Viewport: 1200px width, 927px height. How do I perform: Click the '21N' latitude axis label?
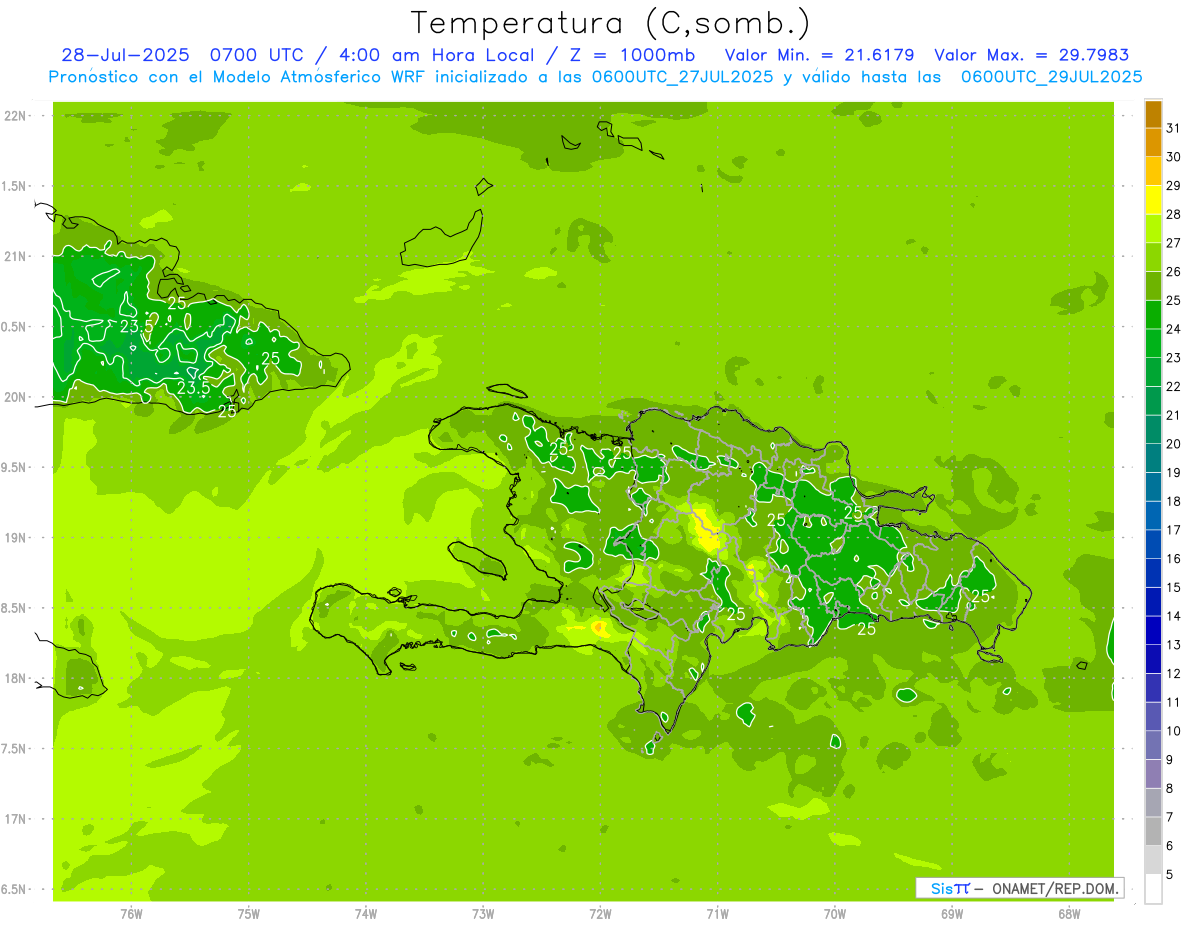point(16,256)
